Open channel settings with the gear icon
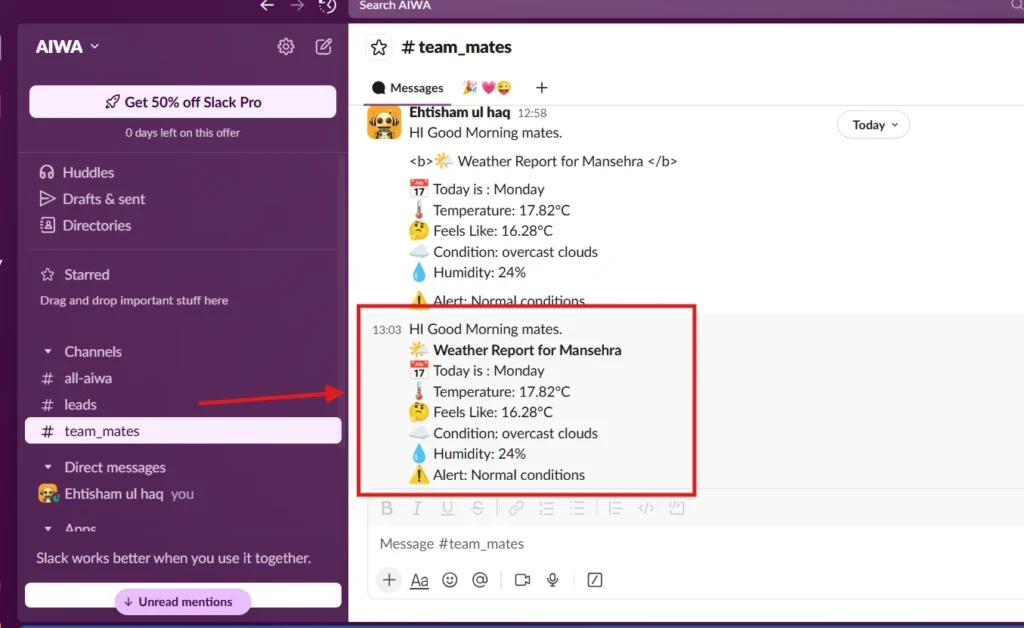The image size is (1024, 628). (x=285, y=46)
